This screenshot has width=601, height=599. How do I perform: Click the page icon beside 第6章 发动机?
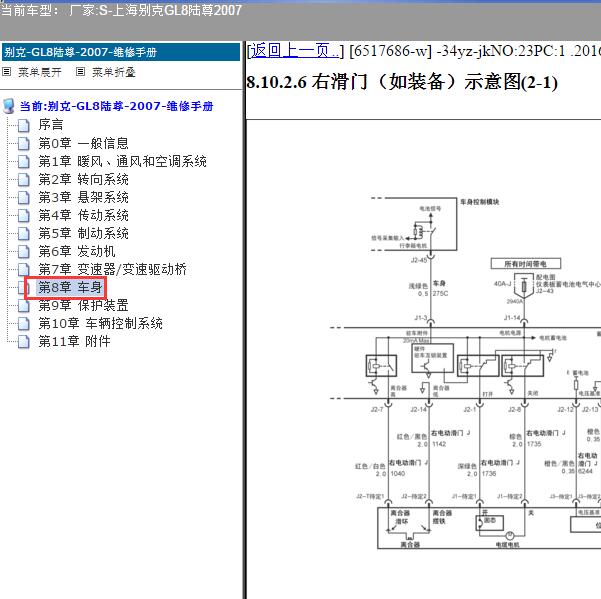coord(23,251)
